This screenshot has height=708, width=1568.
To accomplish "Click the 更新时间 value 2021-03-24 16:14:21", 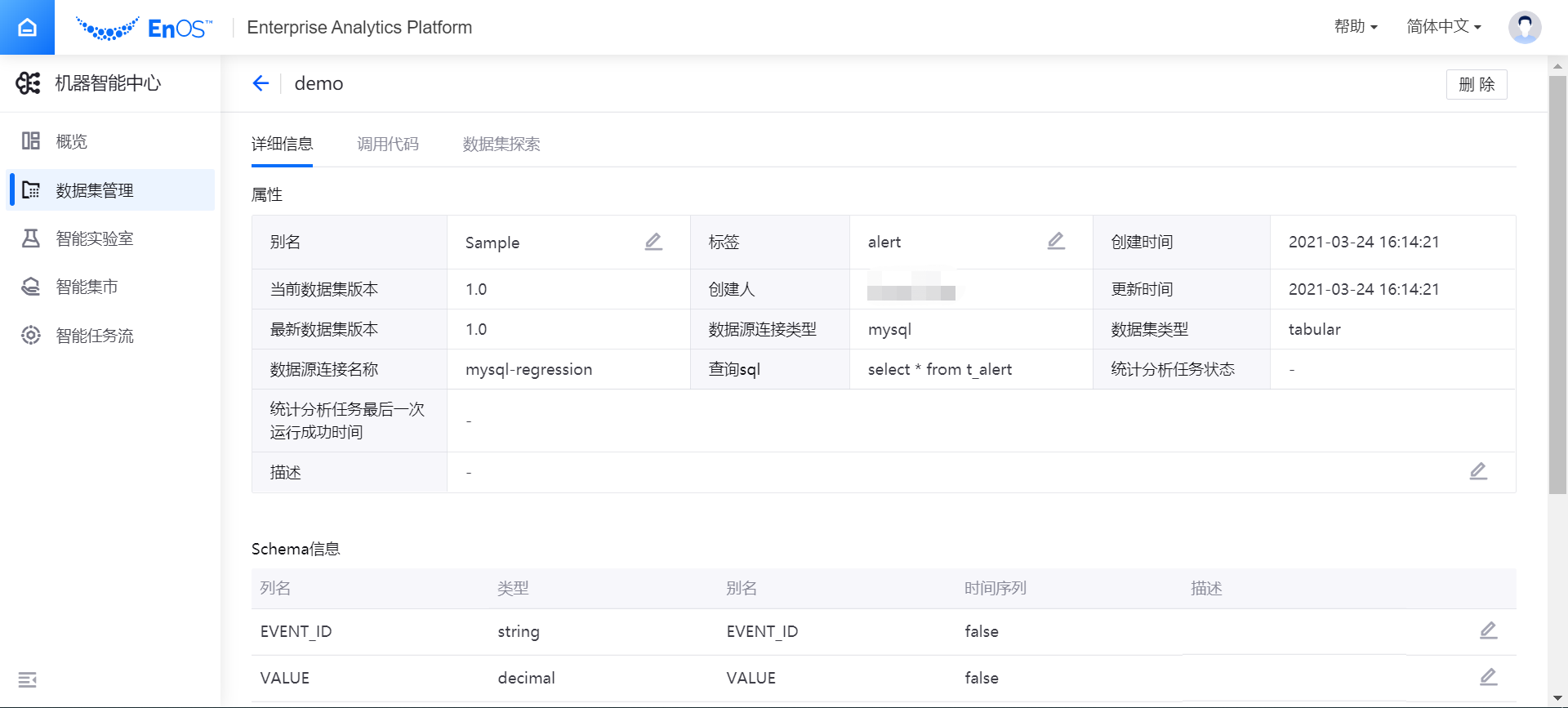I will [x=1363, y=289].
